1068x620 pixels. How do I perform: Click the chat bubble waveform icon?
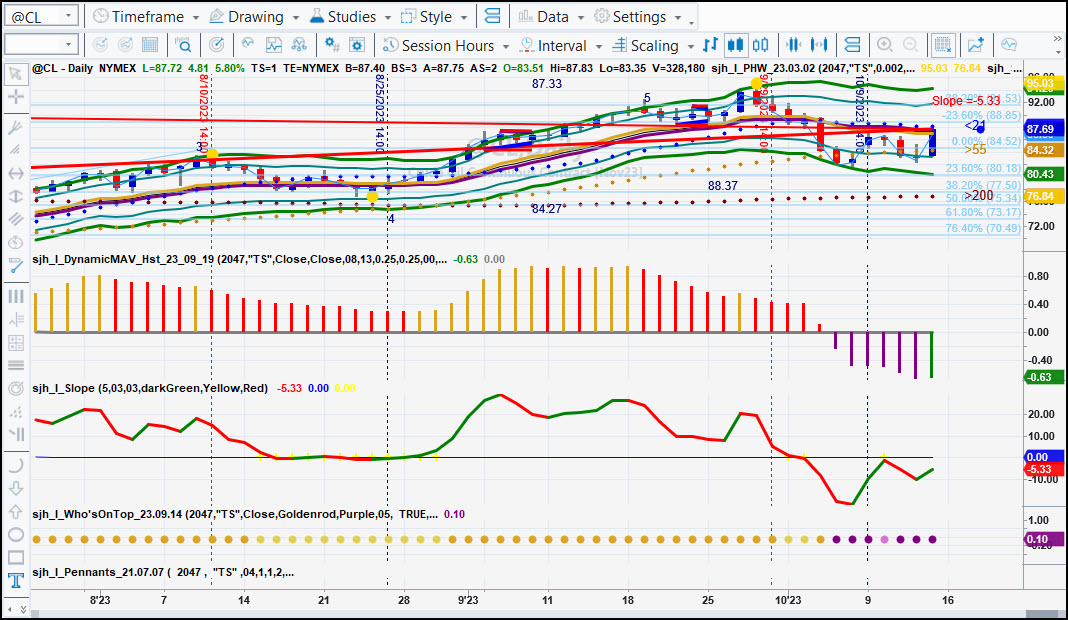[1009, 45]
